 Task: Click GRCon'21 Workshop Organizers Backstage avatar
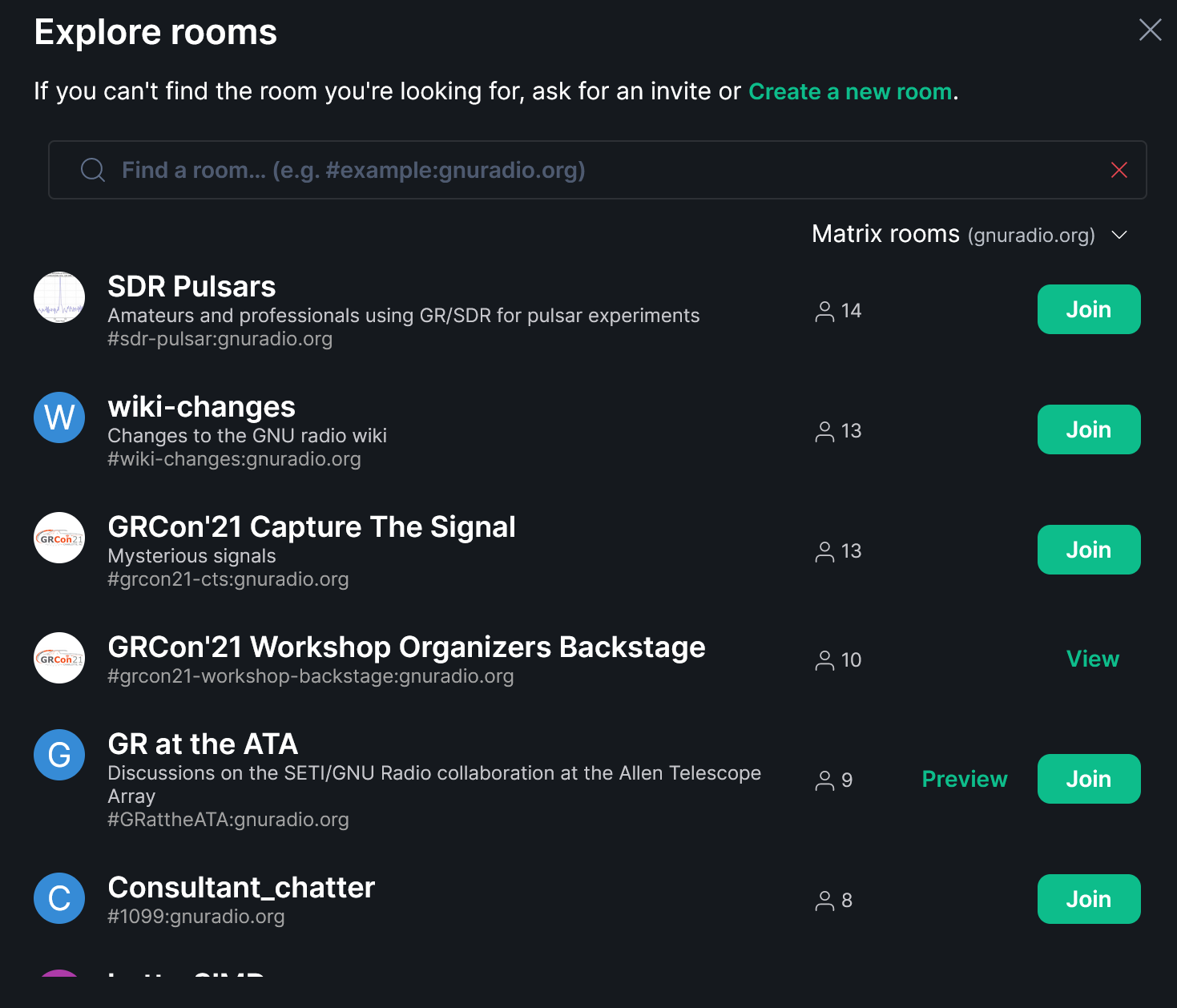tap(59, 658)
